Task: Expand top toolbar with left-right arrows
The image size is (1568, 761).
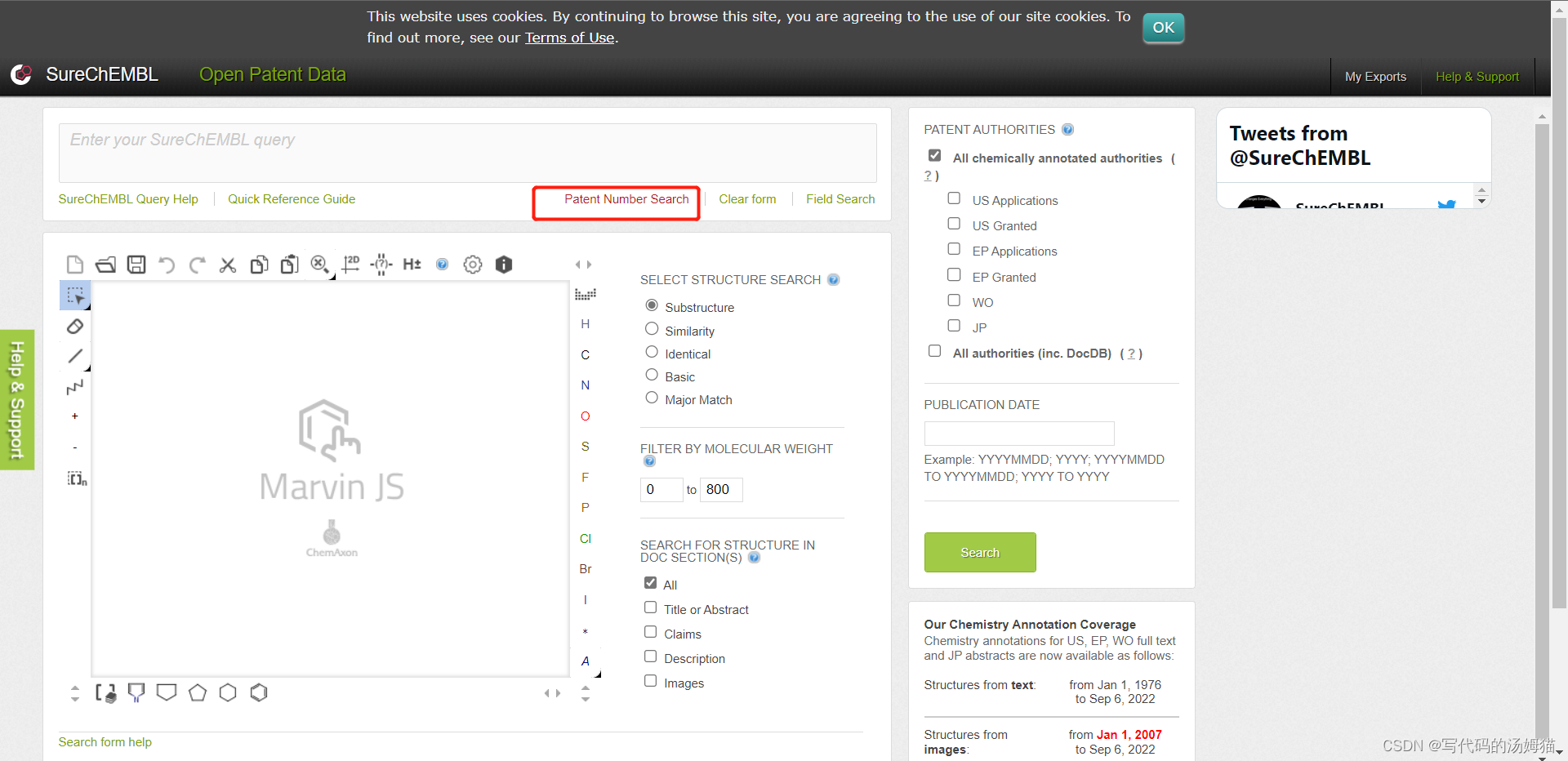Action: pyautogui.click(x=583, y=265)
